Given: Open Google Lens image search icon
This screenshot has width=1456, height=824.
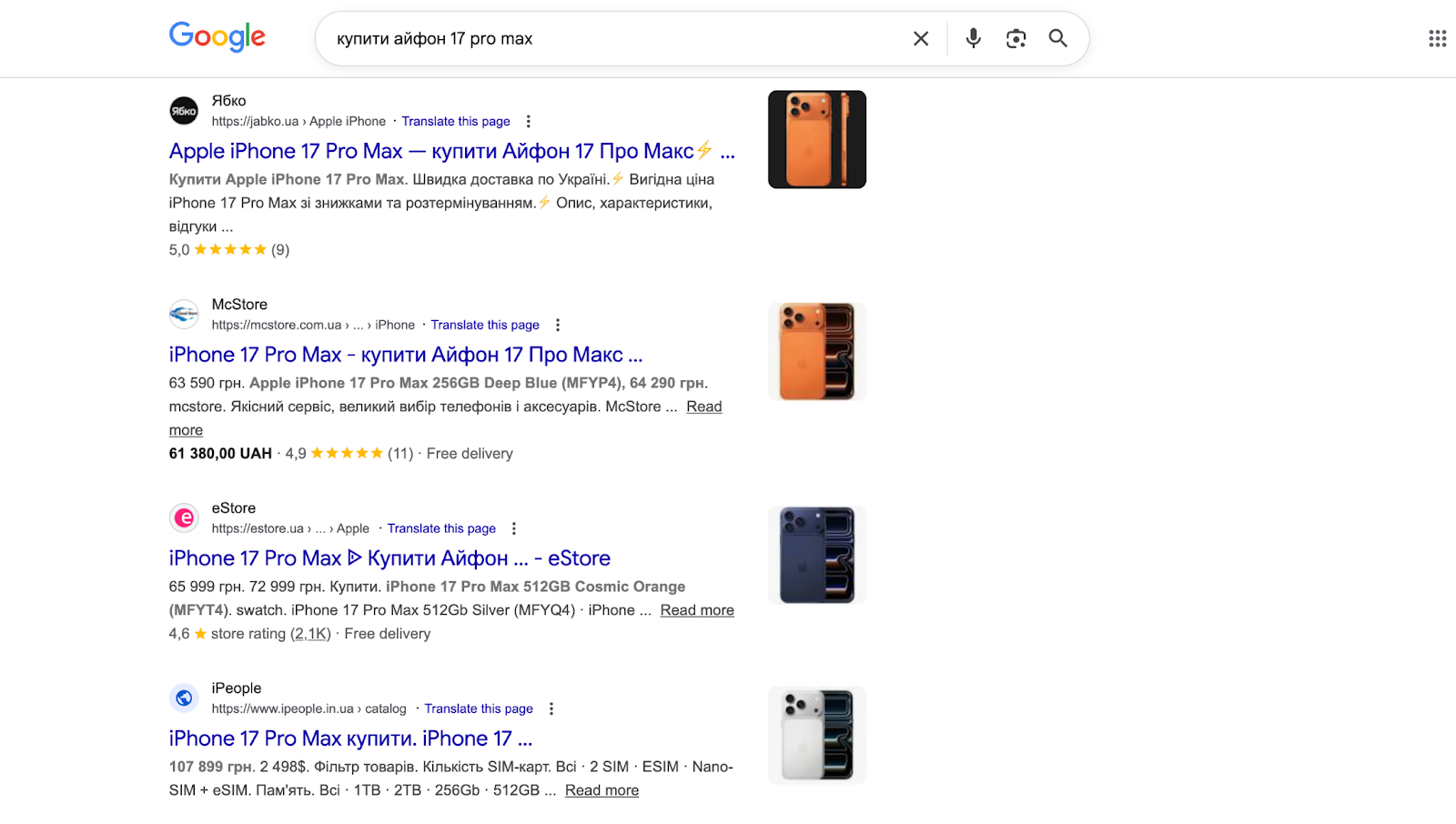Looking at the screenshot, I should 1016,38.
